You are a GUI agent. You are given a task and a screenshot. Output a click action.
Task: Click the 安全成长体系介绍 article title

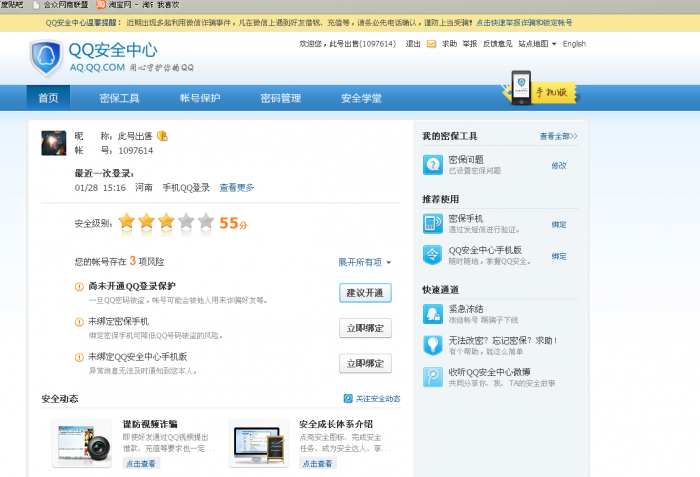tap(336, 424)
